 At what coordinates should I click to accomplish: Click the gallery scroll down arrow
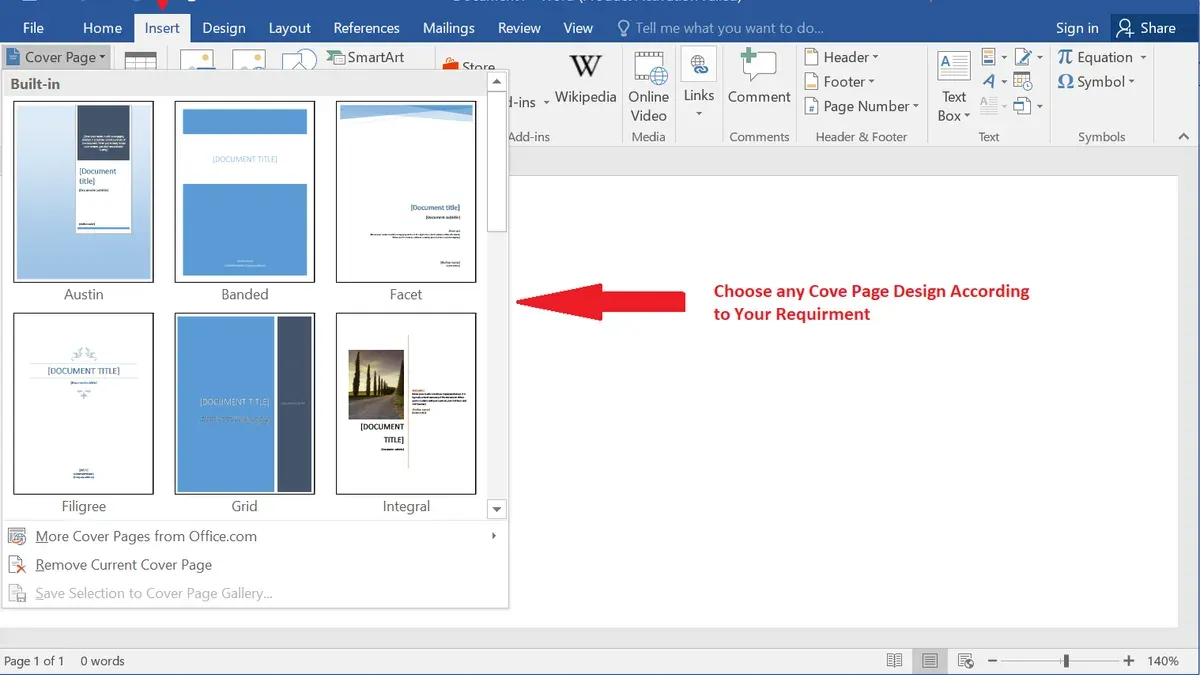coord(497,509)
